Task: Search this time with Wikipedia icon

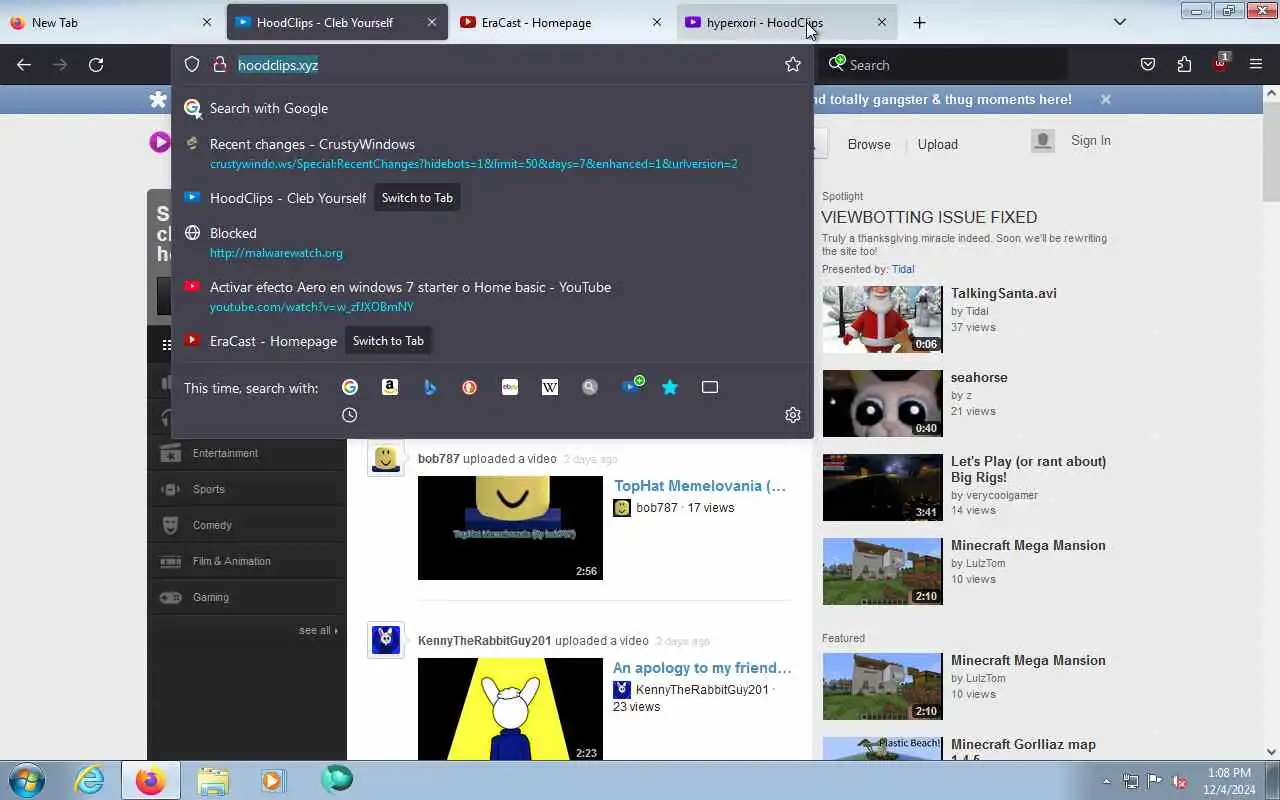Action: tap(550, 387)
